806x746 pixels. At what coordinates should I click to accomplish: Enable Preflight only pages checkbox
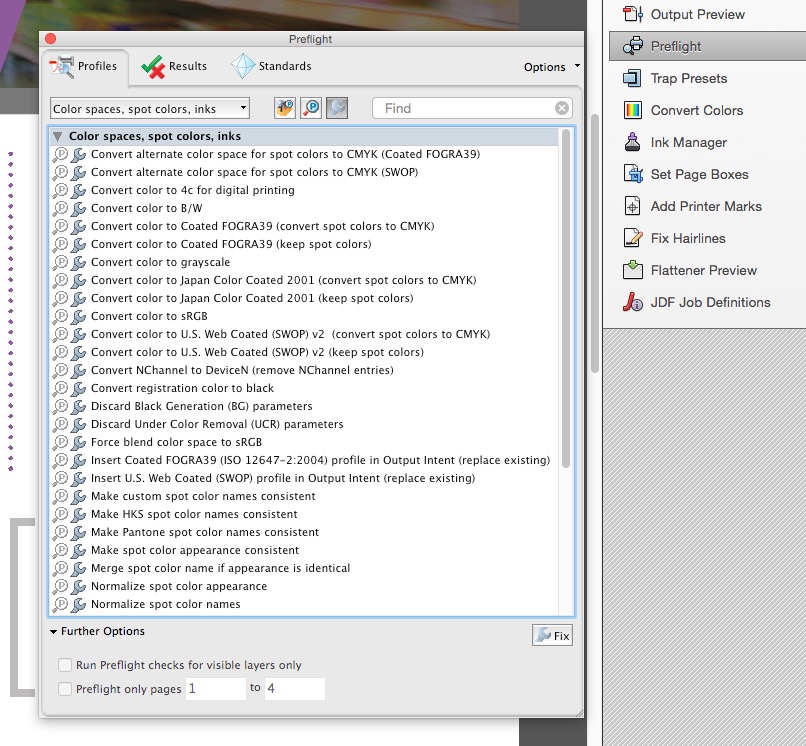(x=65, y=688)
